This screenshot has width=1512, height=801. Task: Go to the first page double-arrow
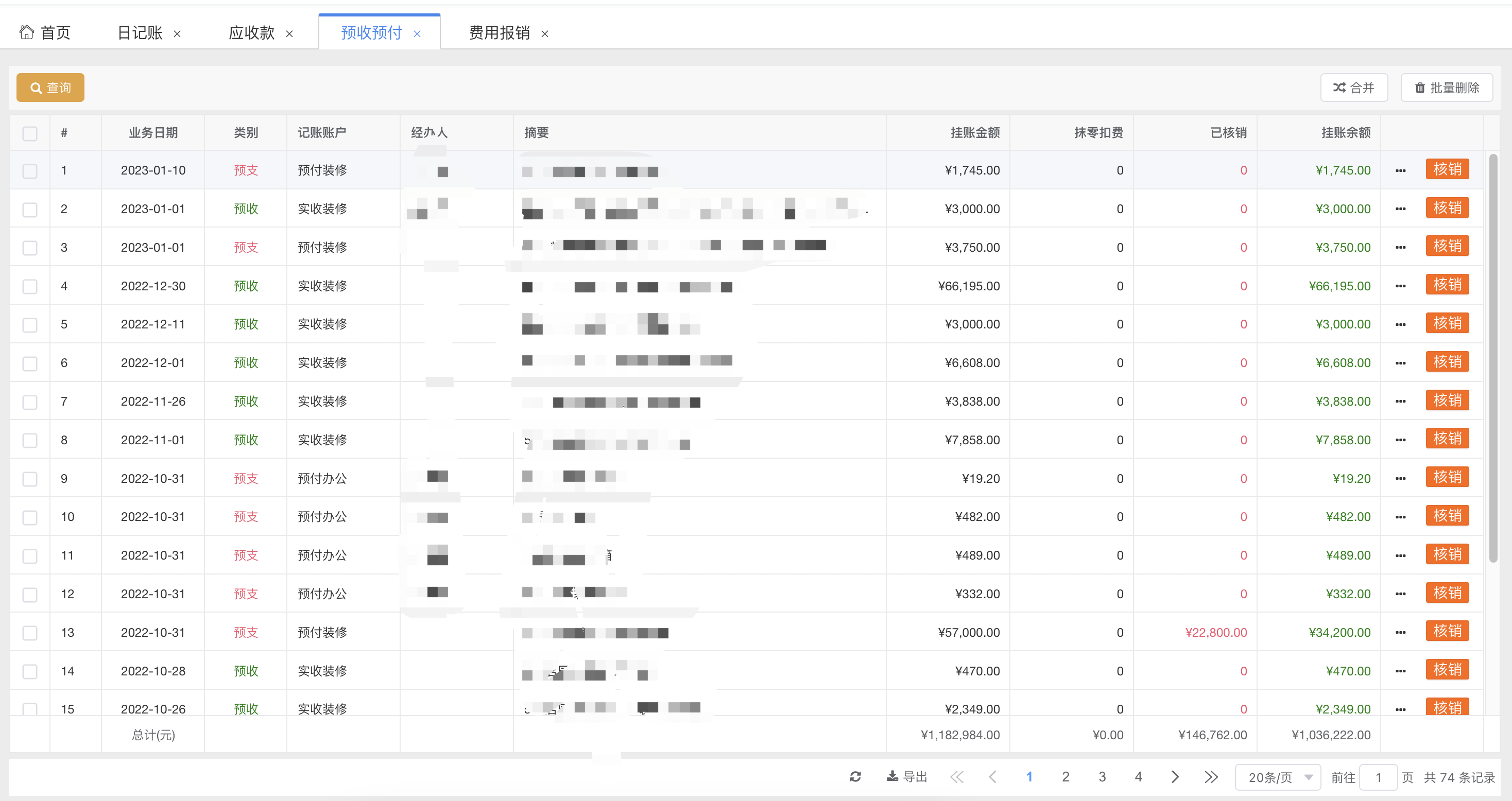[x=957, y=777]
